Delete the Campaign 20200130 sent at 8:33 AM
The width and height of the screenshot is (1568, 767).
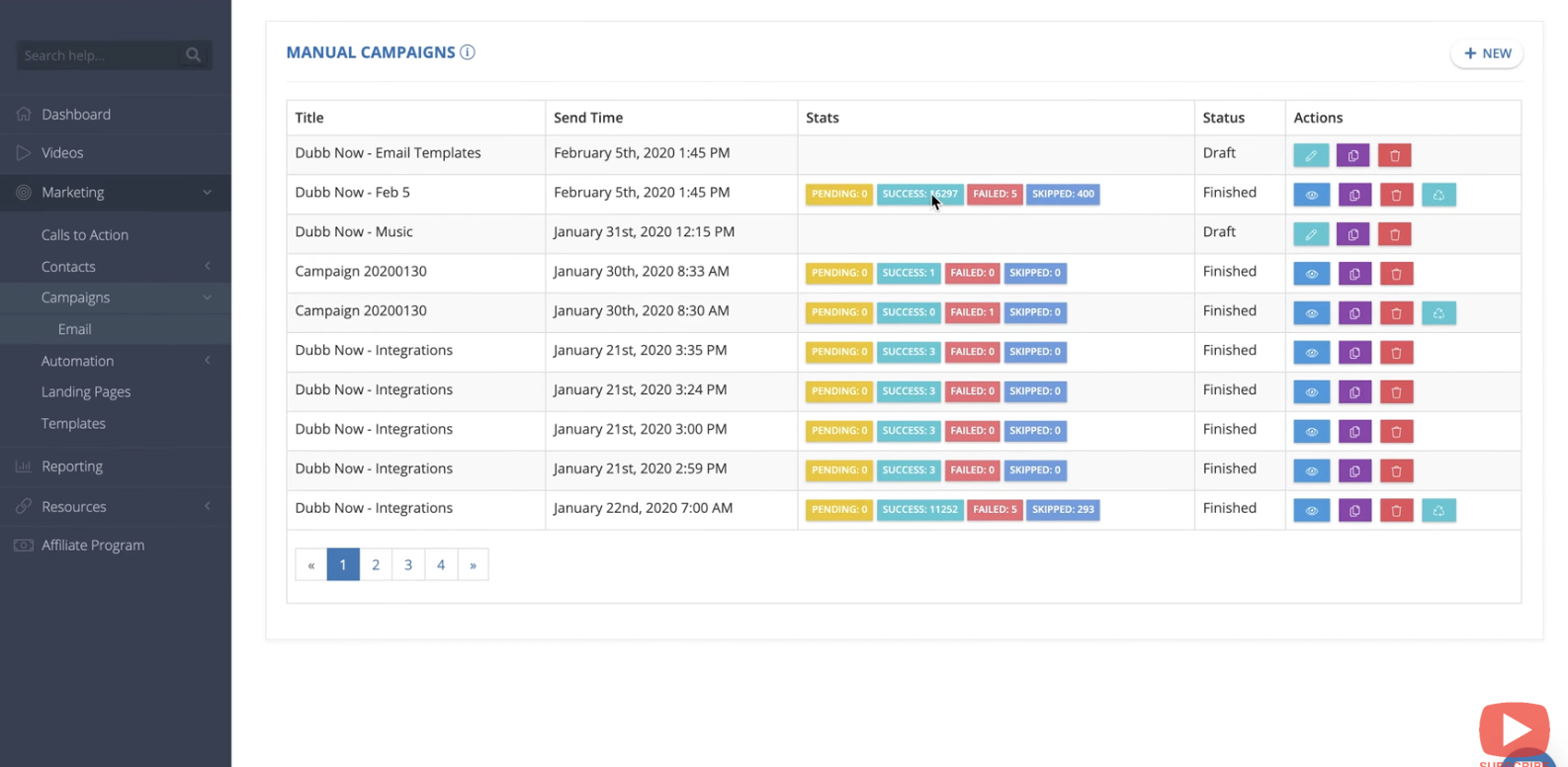(x=1396, y=274)
